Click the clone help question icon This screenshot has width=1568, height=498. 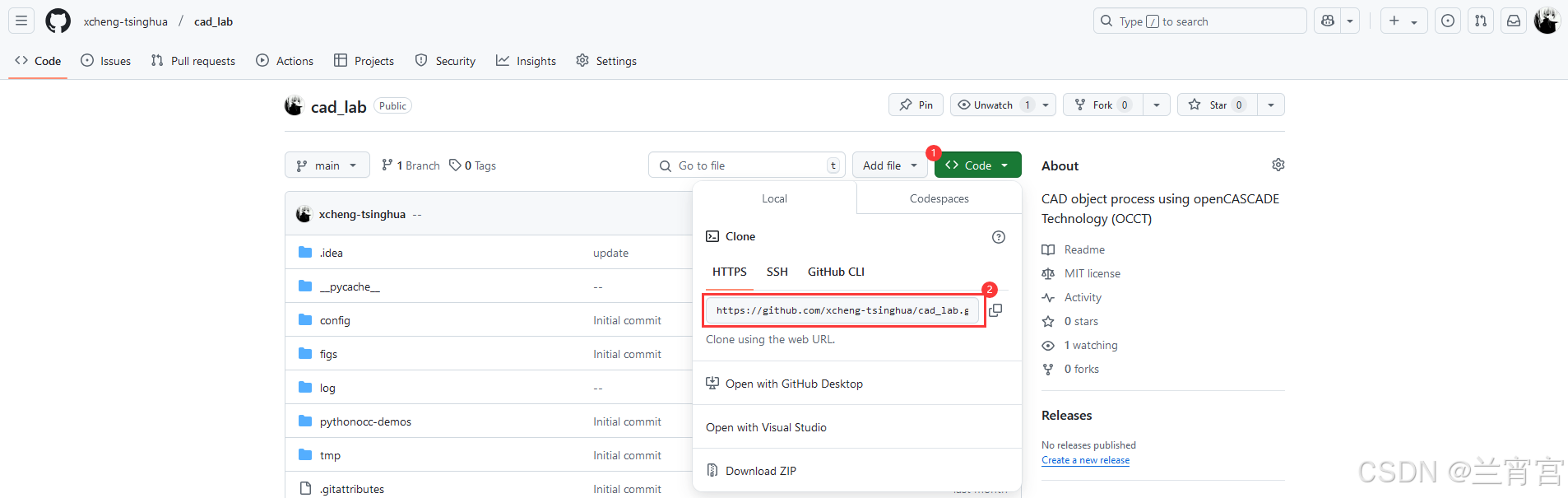[x=999, y=237]
